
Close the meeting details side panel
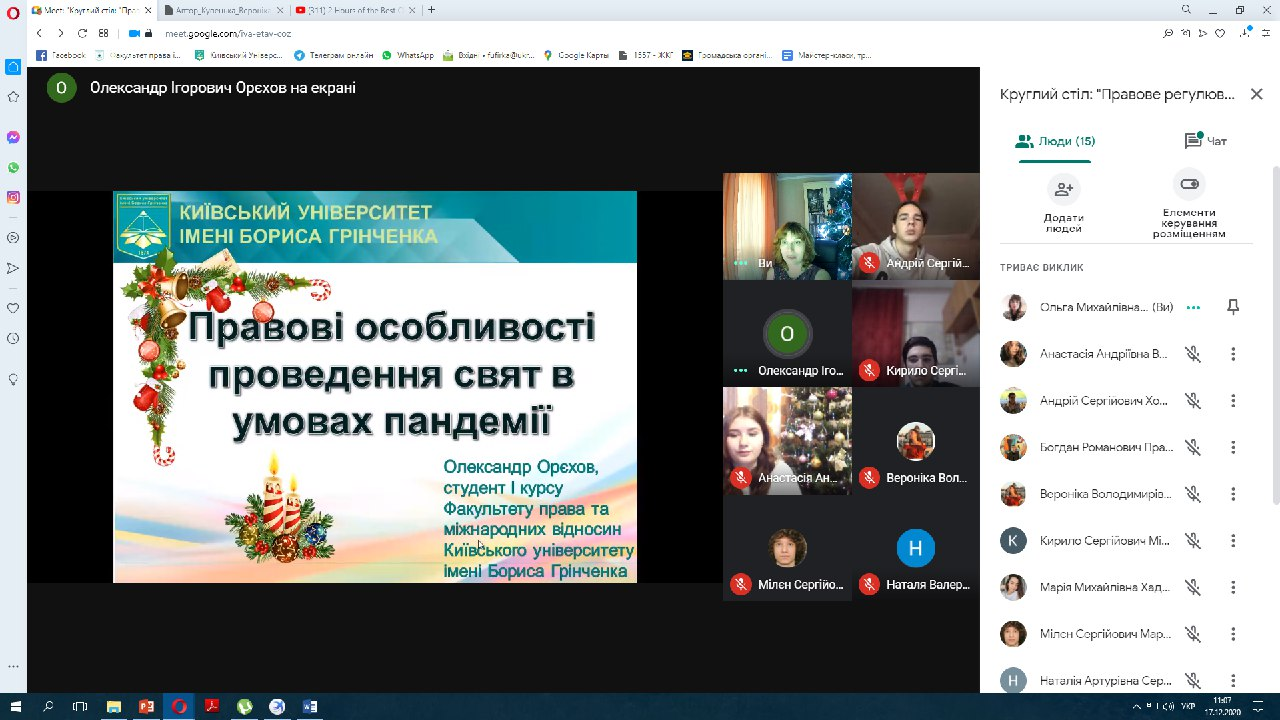(1256, 94)
